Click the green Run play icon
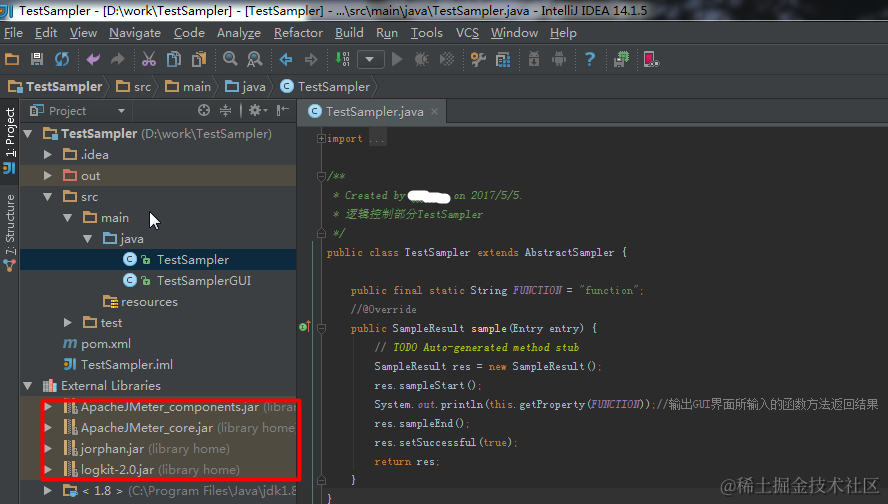Viewport: 888px width, 504px height. 397,59
